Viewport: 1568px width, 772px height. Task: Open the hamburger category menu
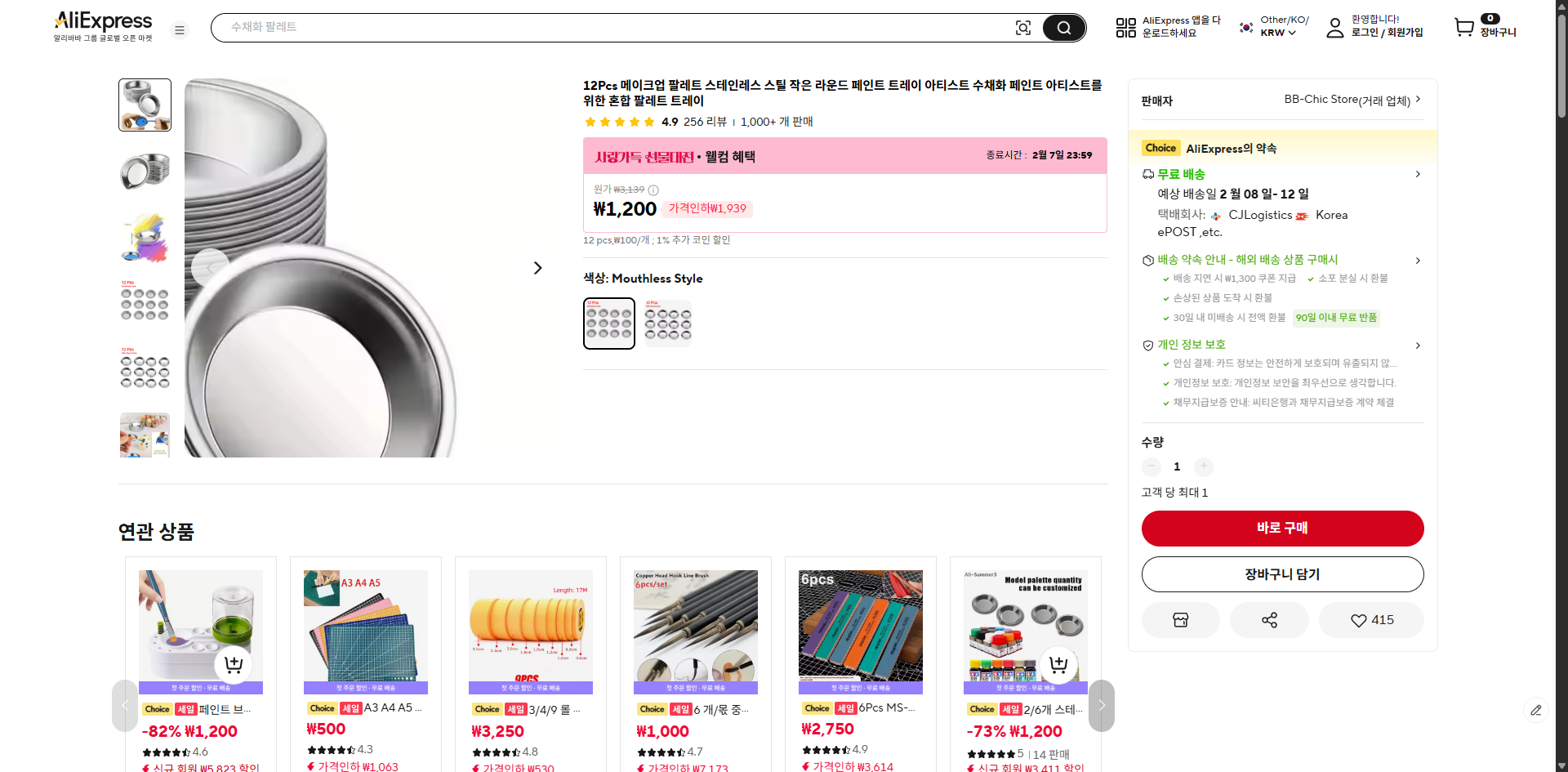point(180,29)
